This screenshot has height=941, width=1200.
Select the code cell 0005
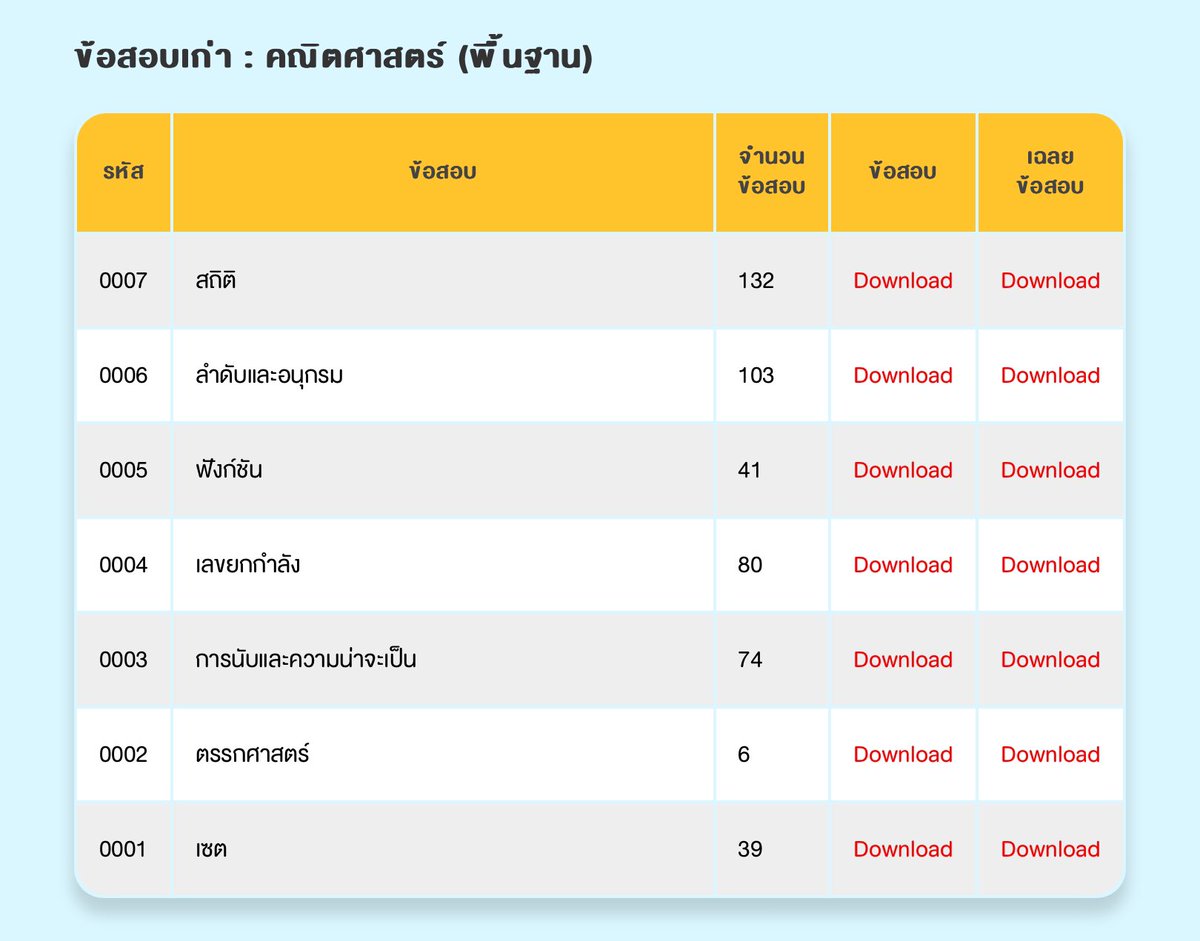(x=123, y=470)
